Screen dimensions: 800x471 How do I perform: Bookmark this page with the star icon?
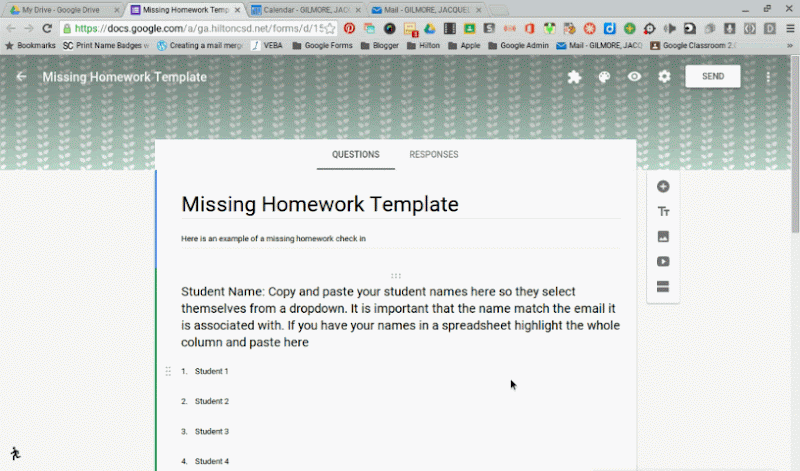pos(330,29)
